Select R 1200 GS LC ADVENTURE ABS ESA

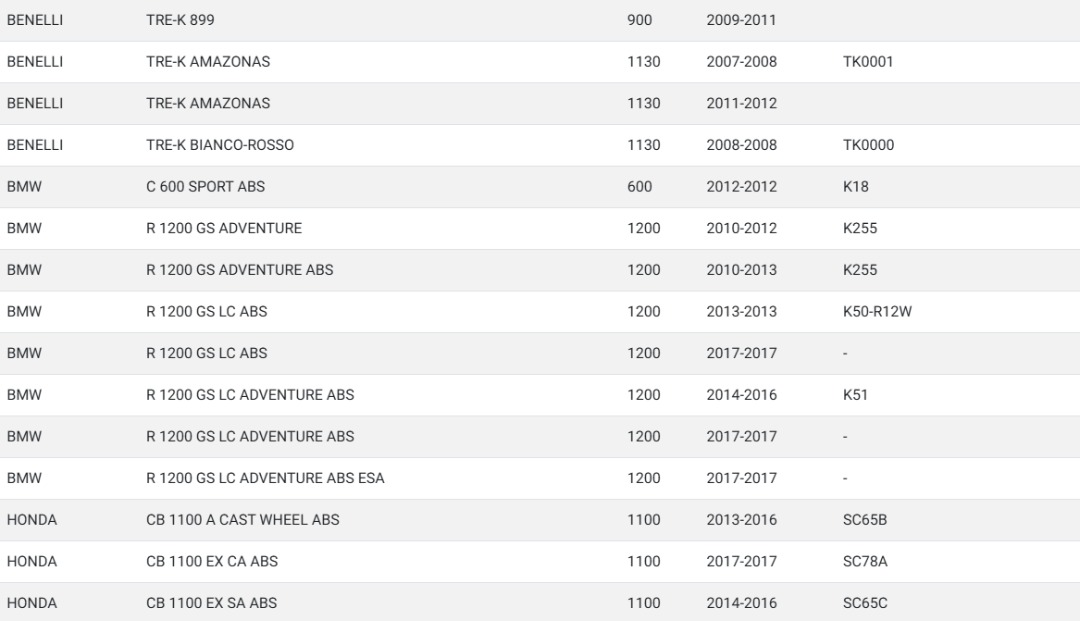coord(265,478)
